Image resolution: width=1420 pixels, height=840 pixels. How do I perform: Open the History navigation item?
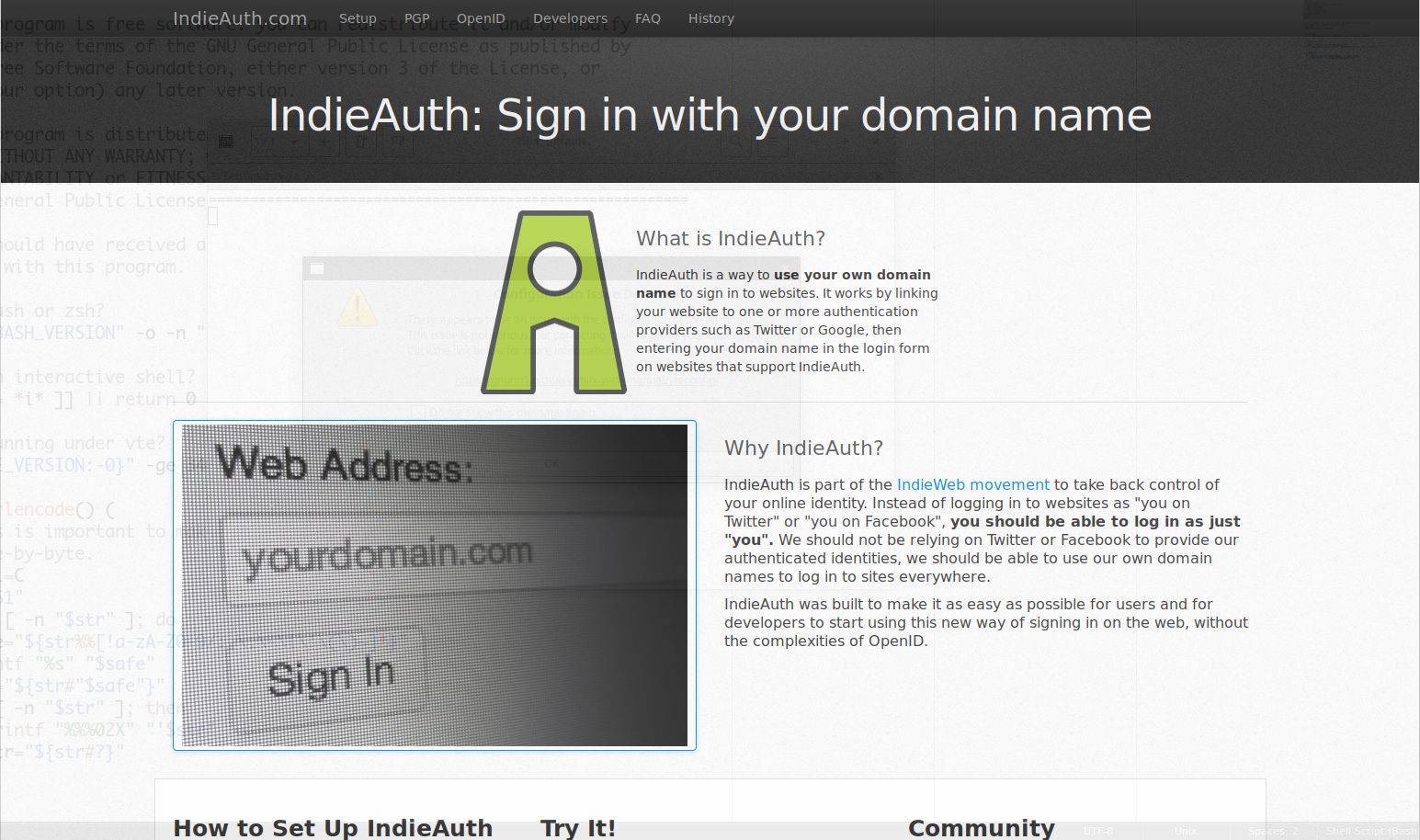click(710, 17)
